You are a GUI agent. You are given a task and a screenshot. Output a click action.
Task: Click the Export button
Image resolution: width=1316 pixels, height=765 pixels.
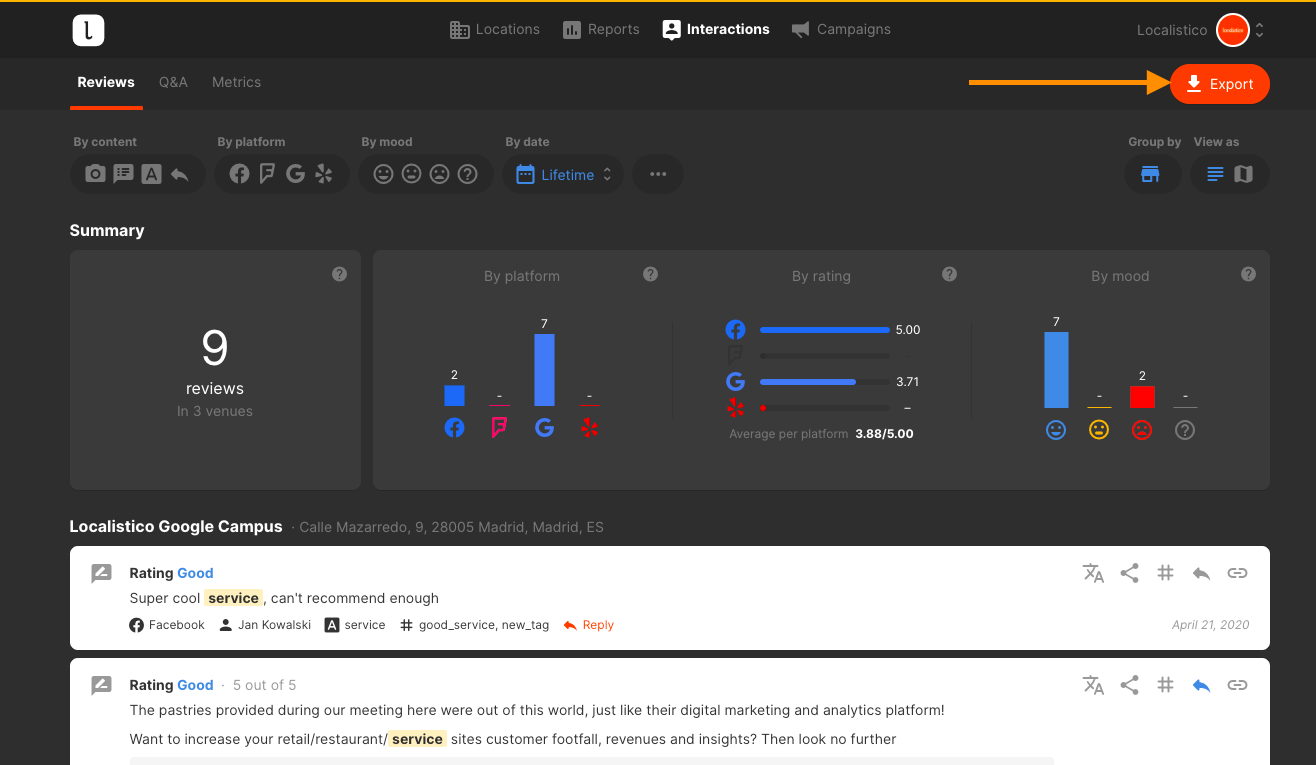pos(1220,84)
